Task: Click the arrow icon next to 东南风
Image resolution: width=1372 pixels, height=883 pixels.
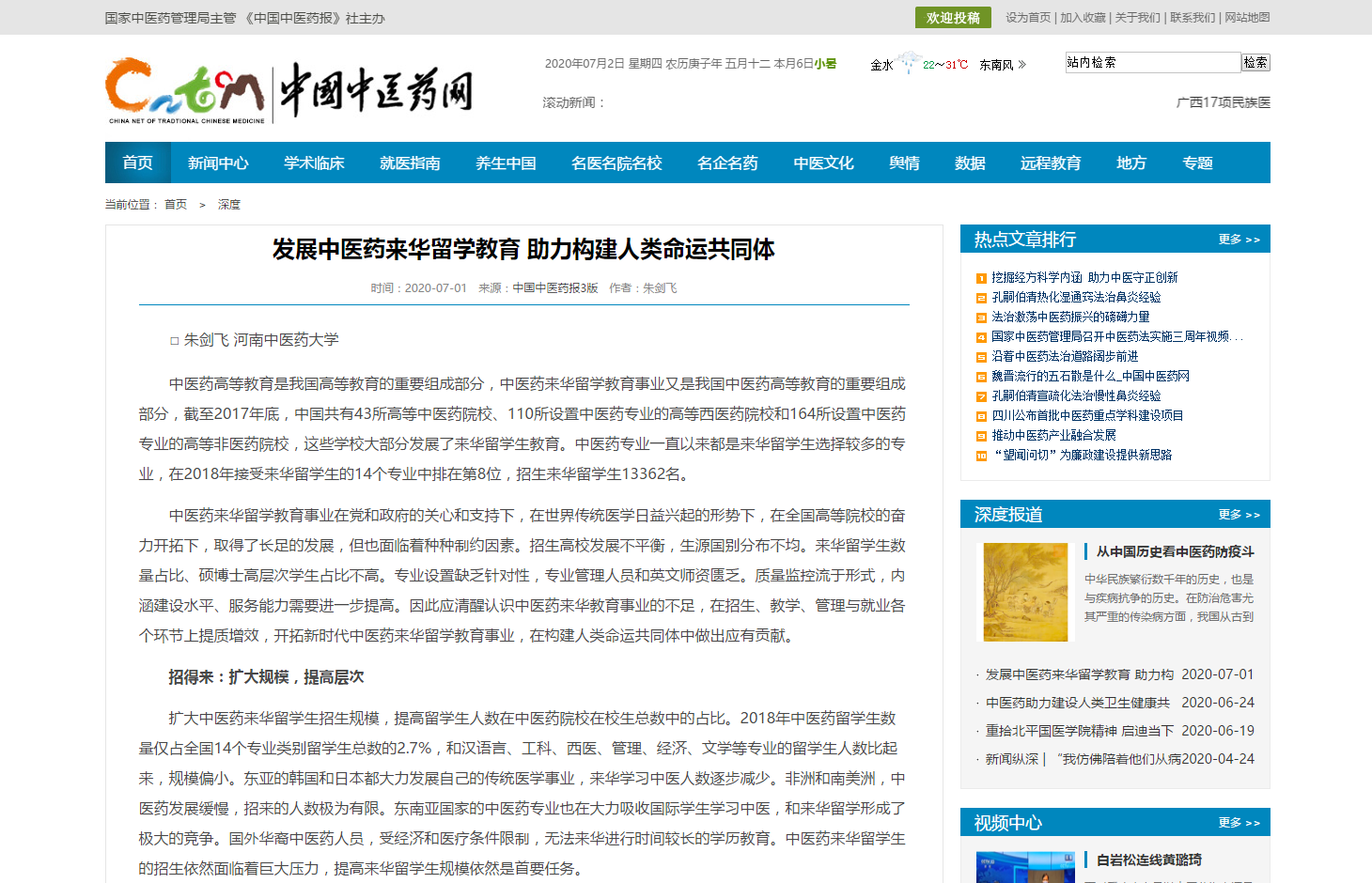Action: 1022,65
